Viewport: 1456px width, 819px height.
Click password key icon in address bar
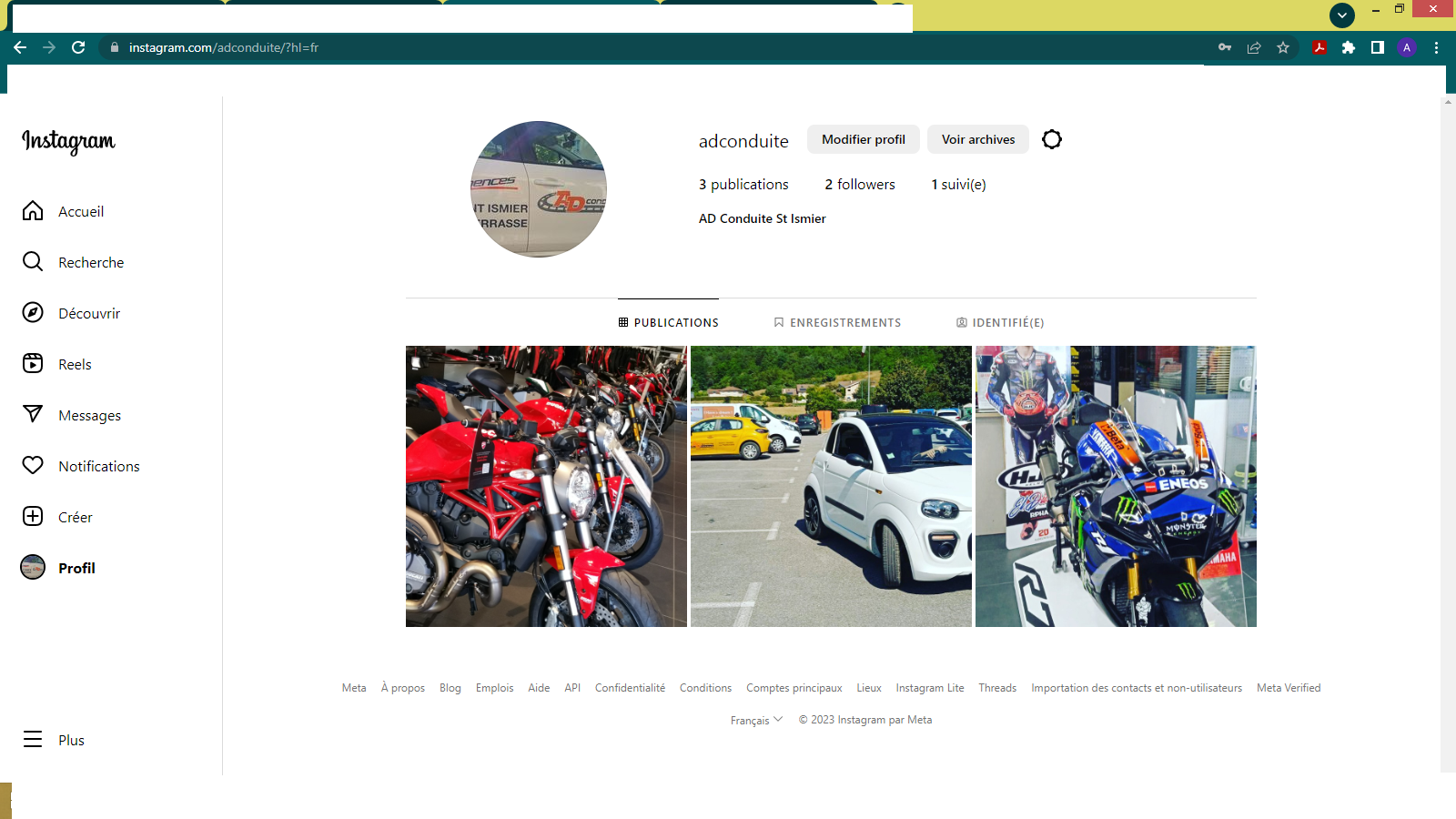click(x=1225, y=47)
